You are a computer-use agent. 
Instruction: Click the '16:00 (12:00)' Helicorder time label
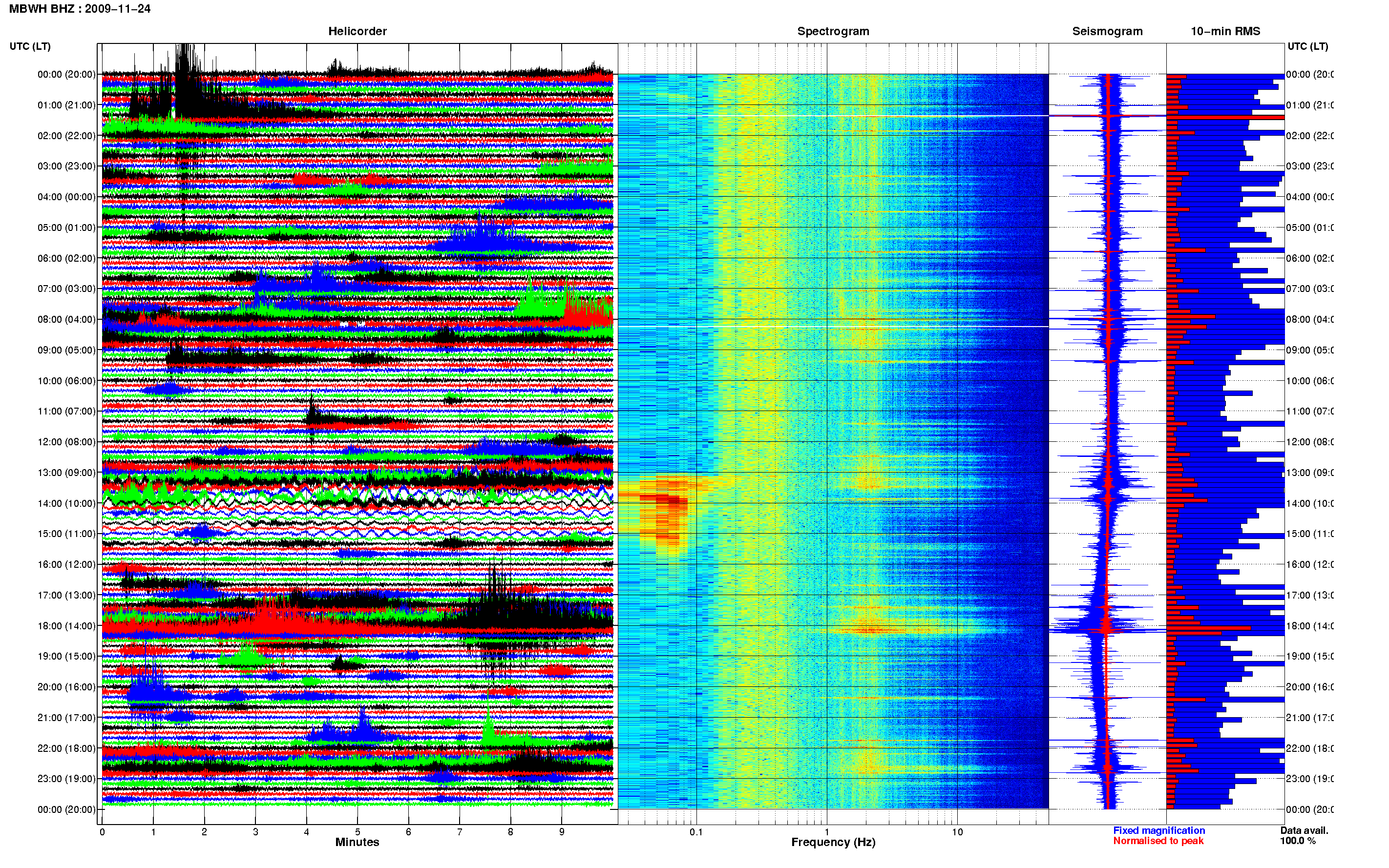pyautogui.click(x=66, y=564)
